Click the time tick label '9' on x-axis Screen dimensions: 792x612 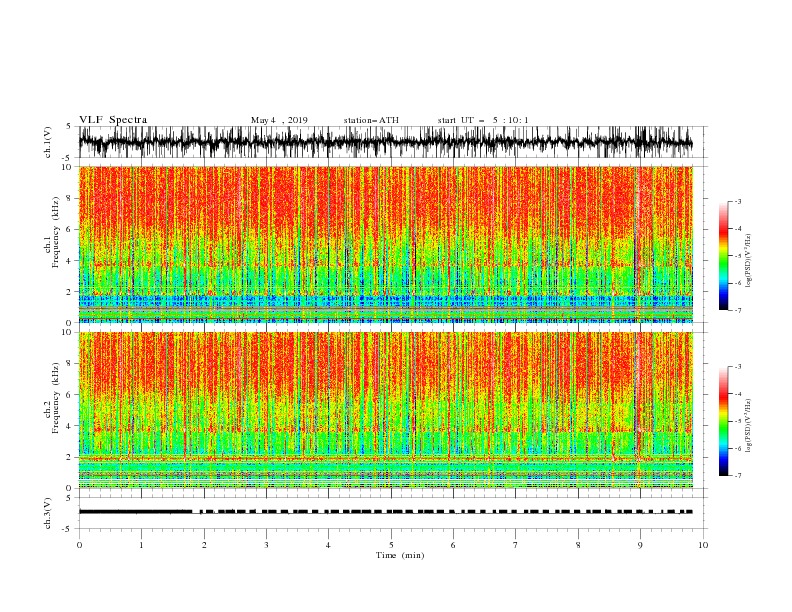point(640,545)
